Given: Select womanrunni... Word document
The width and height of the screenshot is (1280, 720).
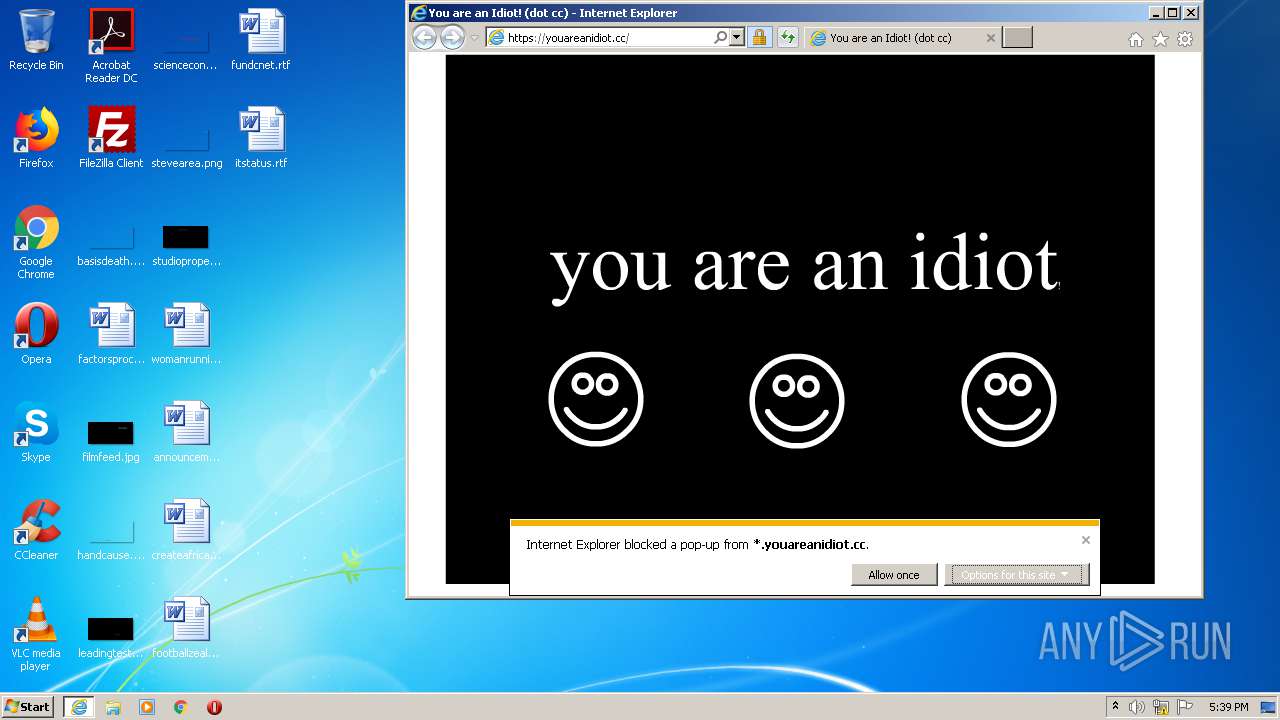Looking at the screenshot, I should (186, 334).
